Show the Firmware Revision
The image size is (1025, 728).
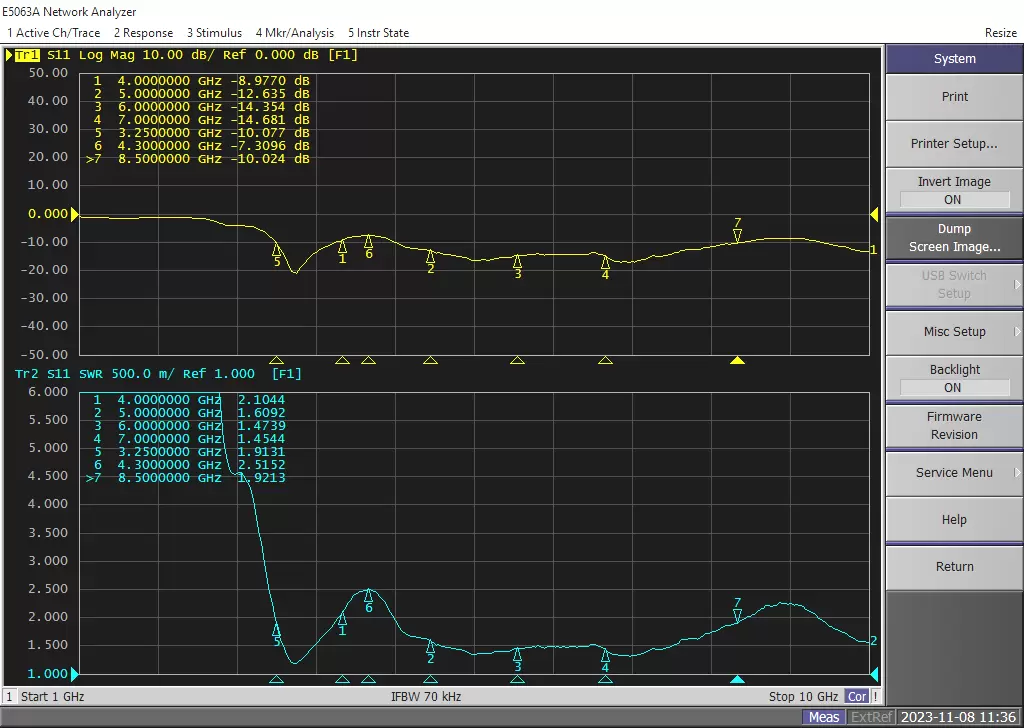pos(952,425)
